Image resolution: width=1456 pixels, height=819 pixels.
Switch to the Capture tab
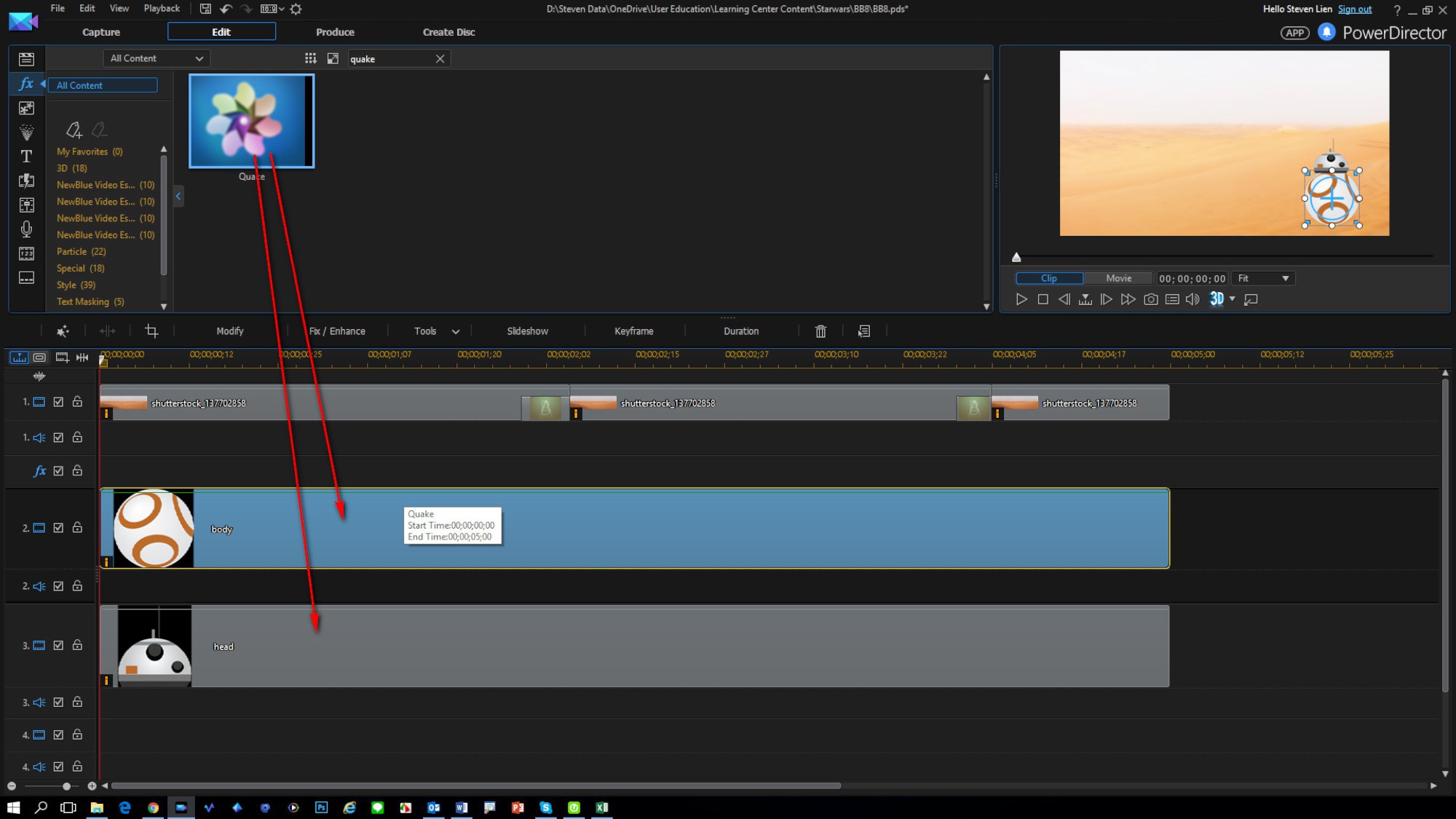tap(101, 32)
